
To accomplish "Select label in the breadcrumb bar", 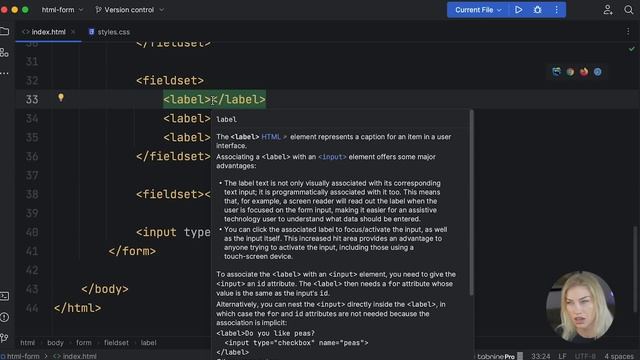I will pos(149,343).
